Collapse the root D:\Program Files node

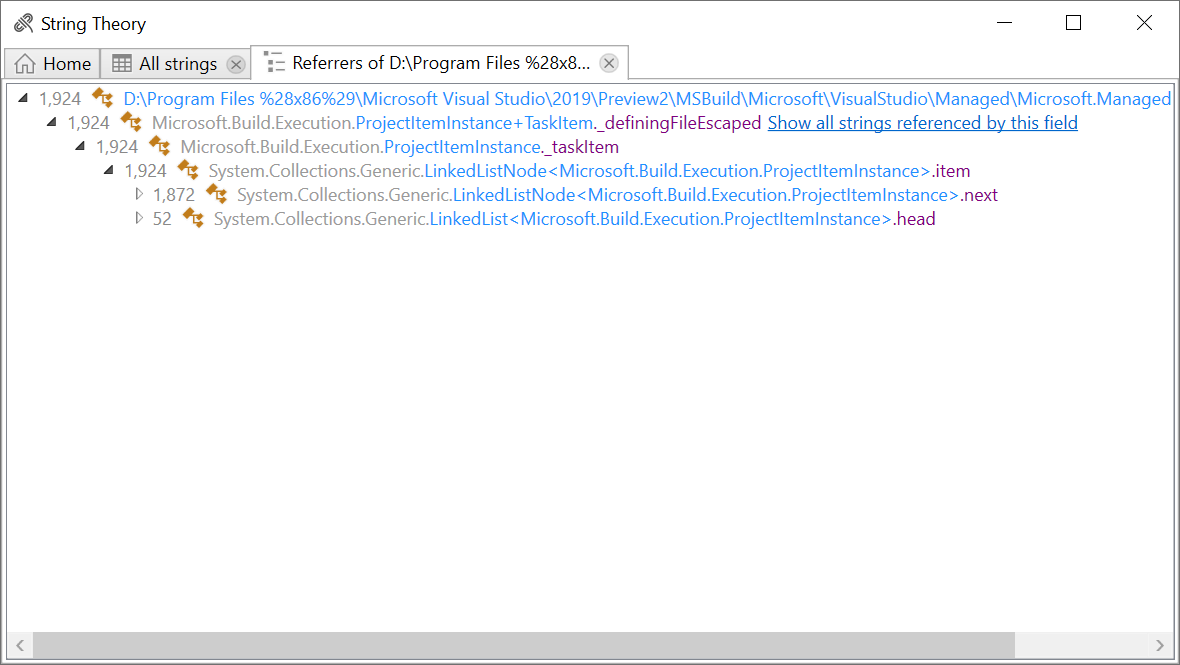pos(23,98)
